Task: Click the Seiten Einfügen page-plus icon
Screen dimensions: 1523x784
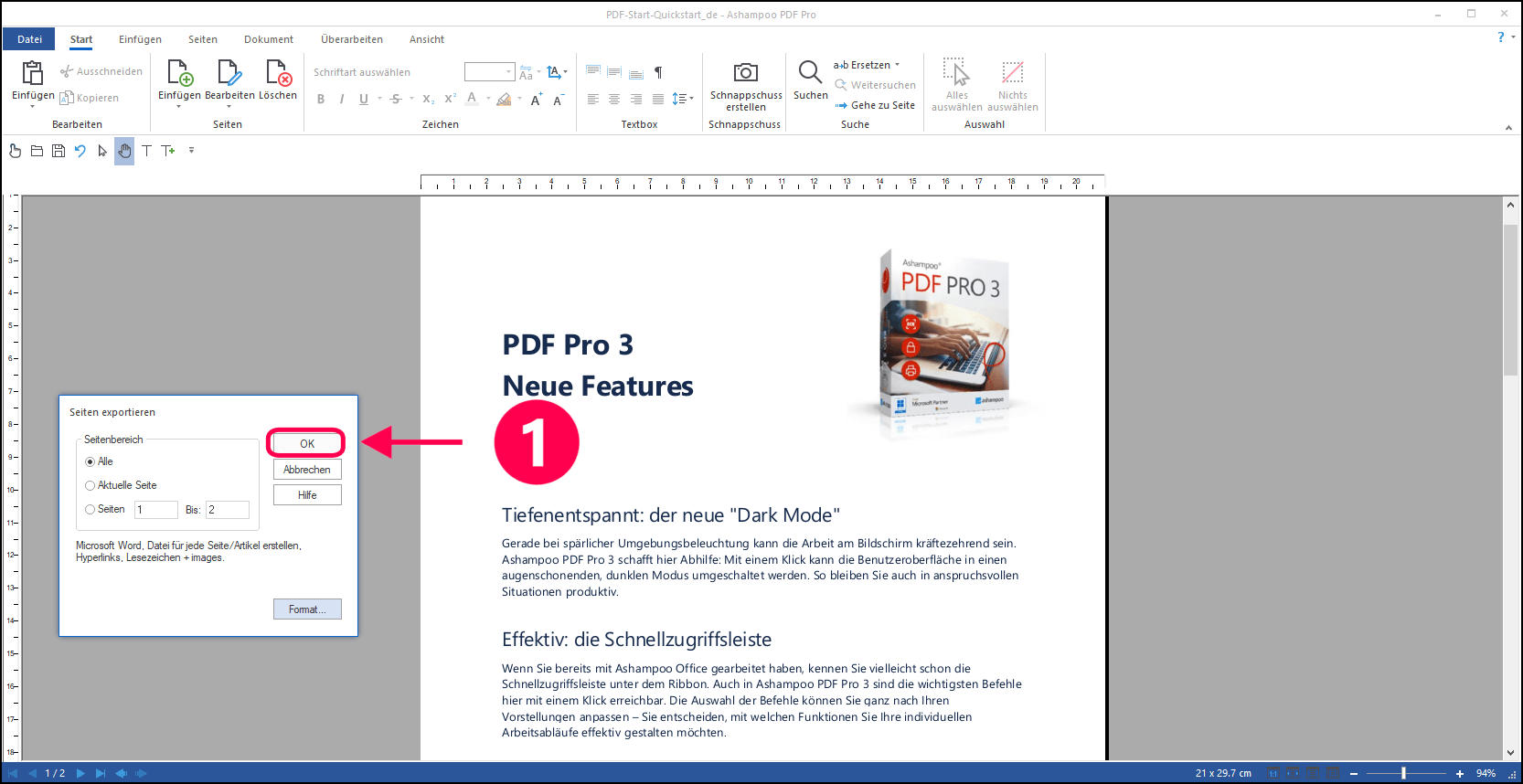Action: pyautogui.click(x=179, y=72)
